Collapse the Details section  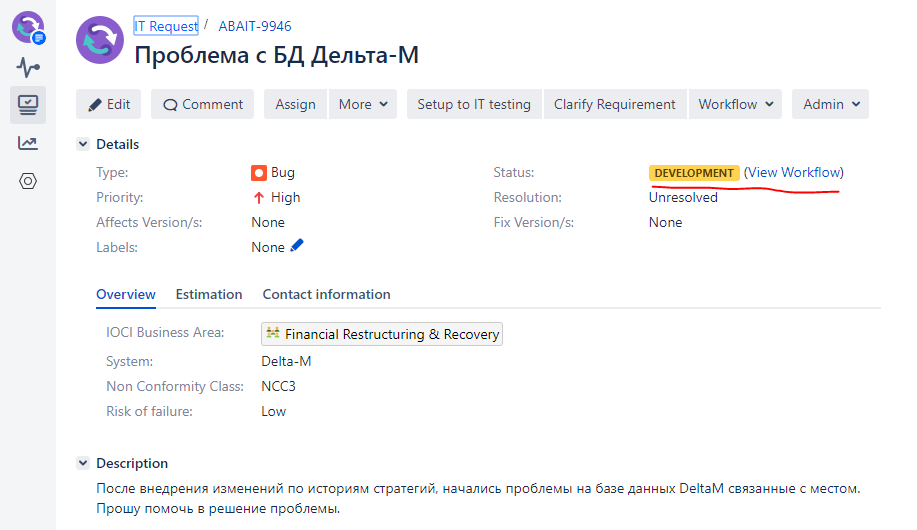tap(83, 144)
